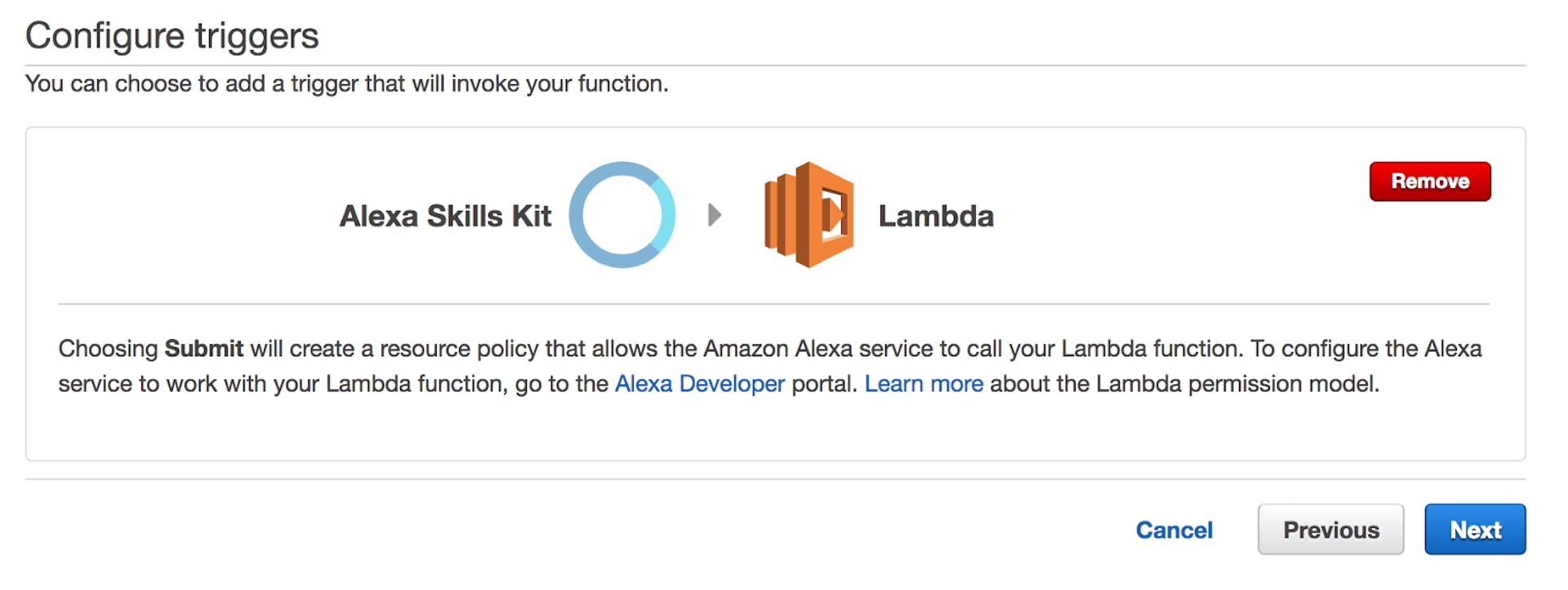1568x590 pixels.
Task: Proceed by clicking Next
Action: pos(1474,530)
